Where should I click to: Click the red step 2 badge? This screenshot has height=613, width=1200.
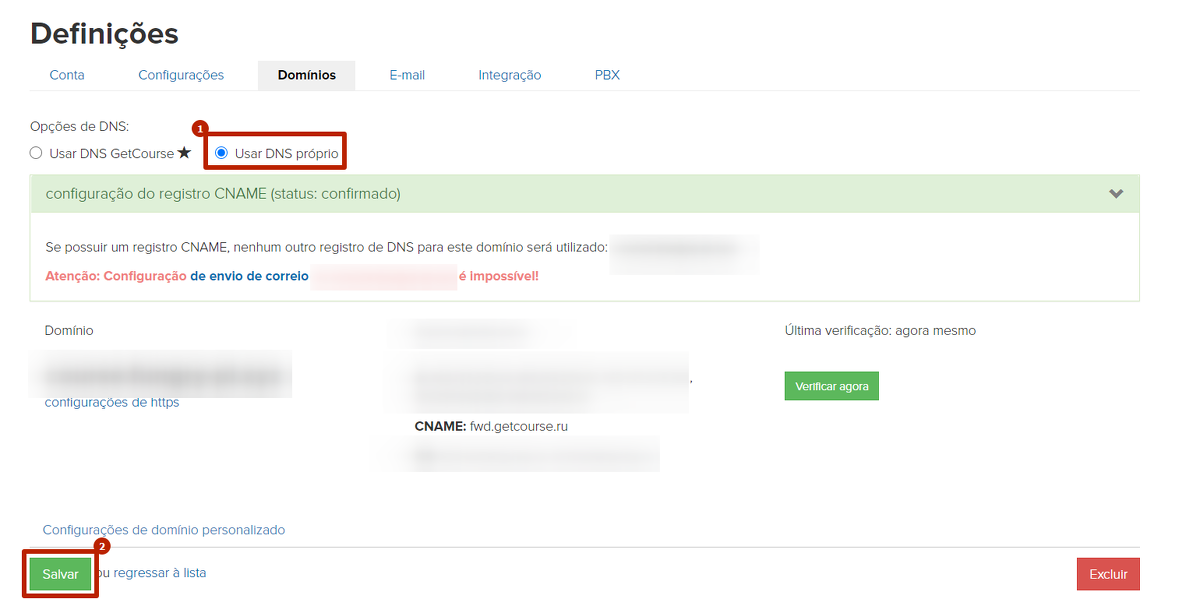point(101,547)
